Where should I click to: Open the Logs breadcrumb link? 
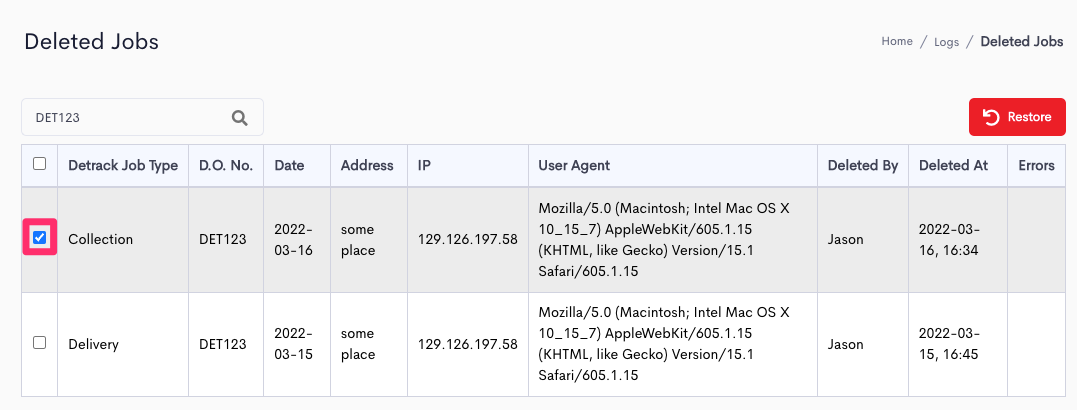pyautogui.click(x=946, y=42)
